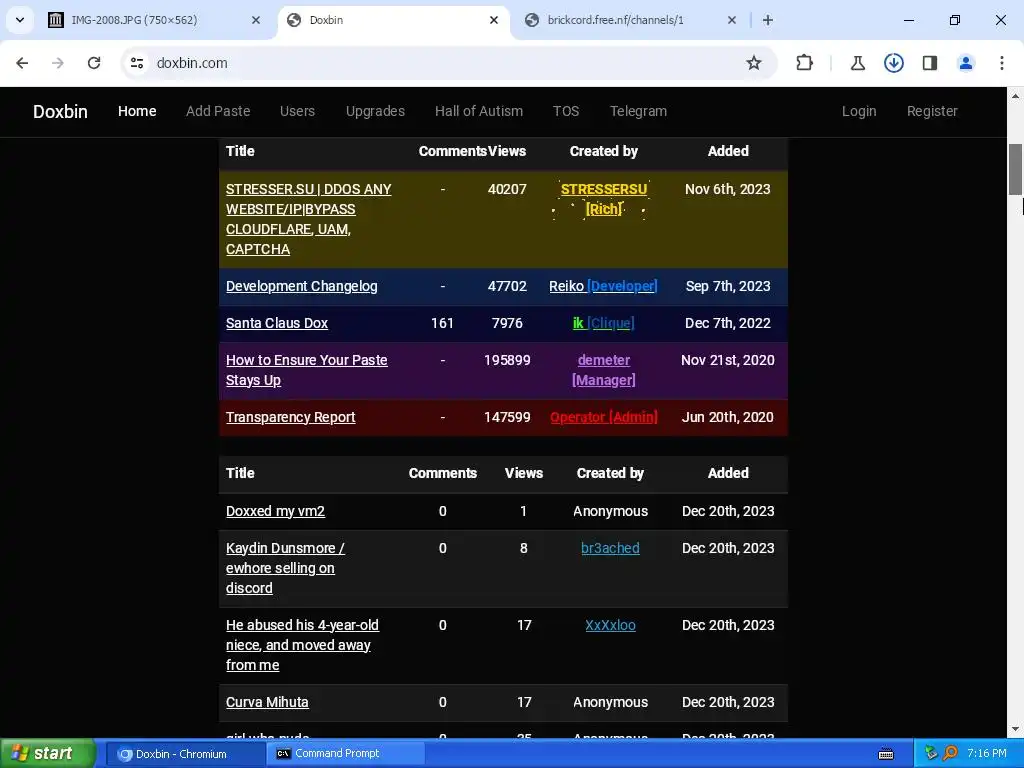Viewport: 1024px width, 768px height.
Task: Switch to Command Prompt in taskbar
Action: tap(346, 754)
